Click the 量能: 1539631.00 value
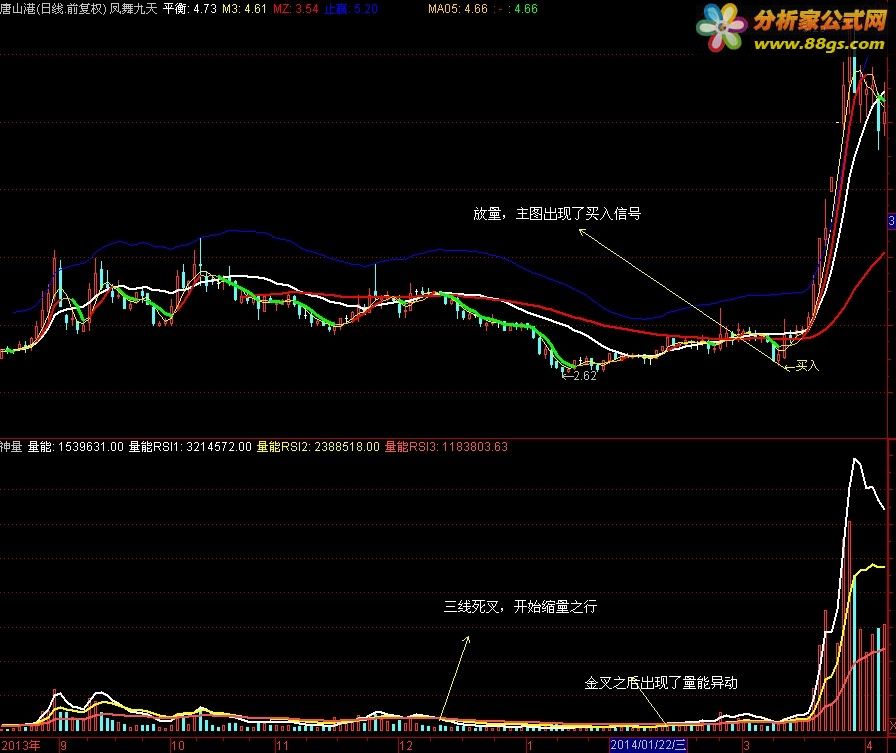The image size is (896, 753). tap(75, 447)
